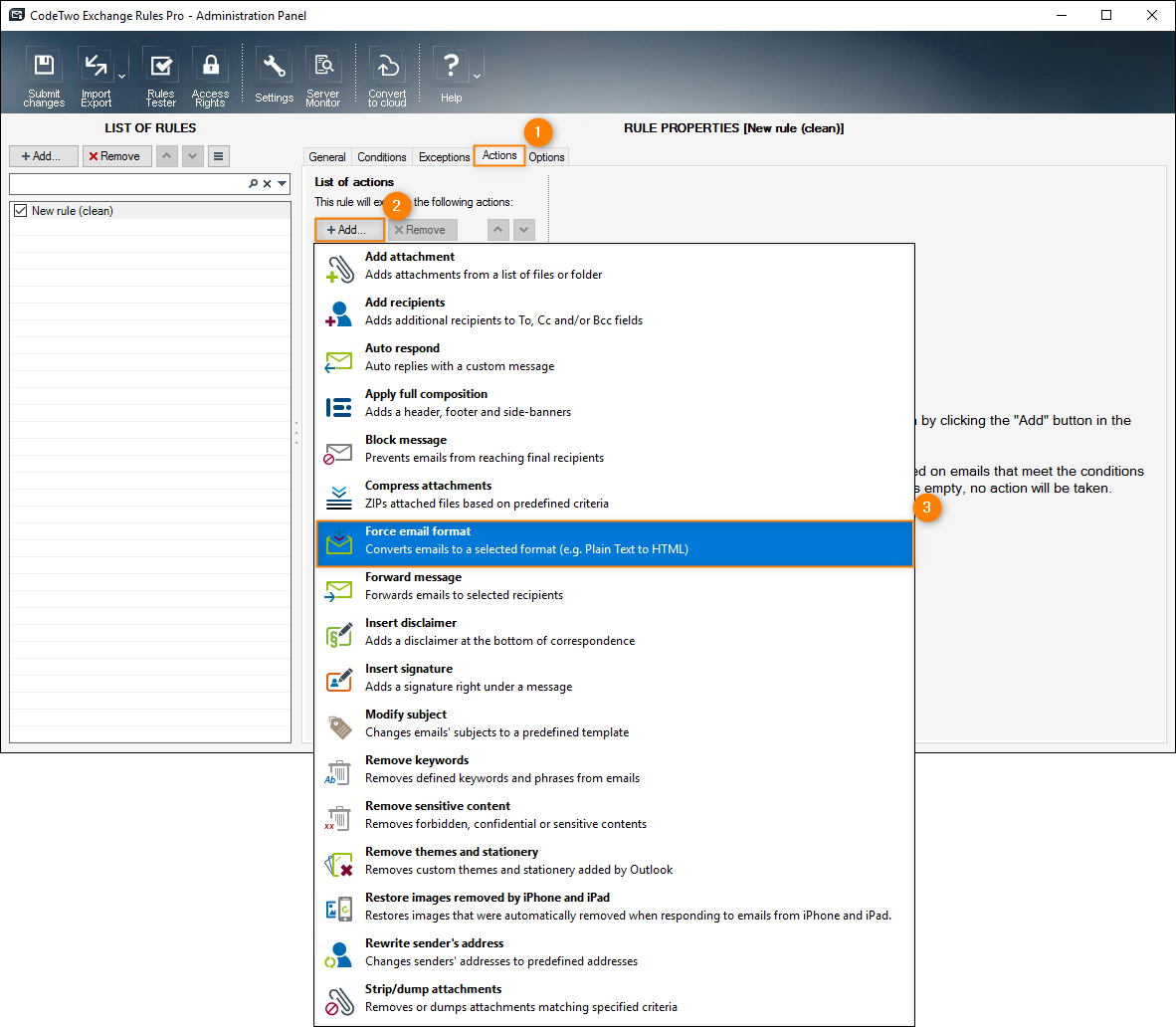
Task: Choose Remove keywords action
Action: tap(614, 769)
